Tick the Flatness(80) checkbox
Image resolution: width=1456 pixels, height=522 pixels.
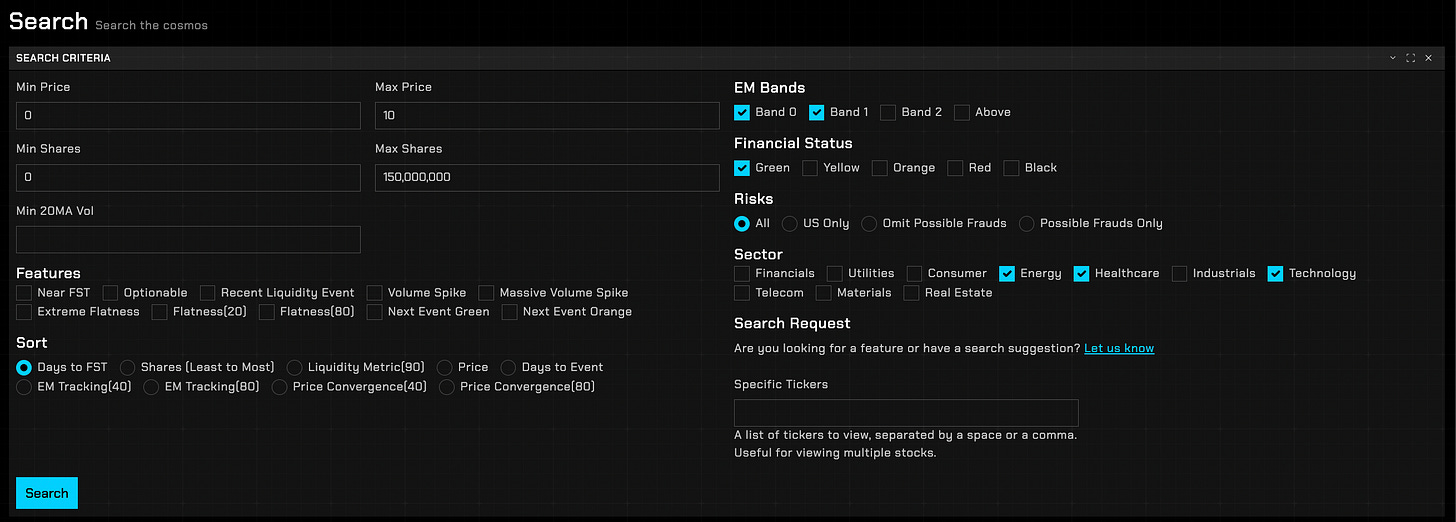[267, 312]
